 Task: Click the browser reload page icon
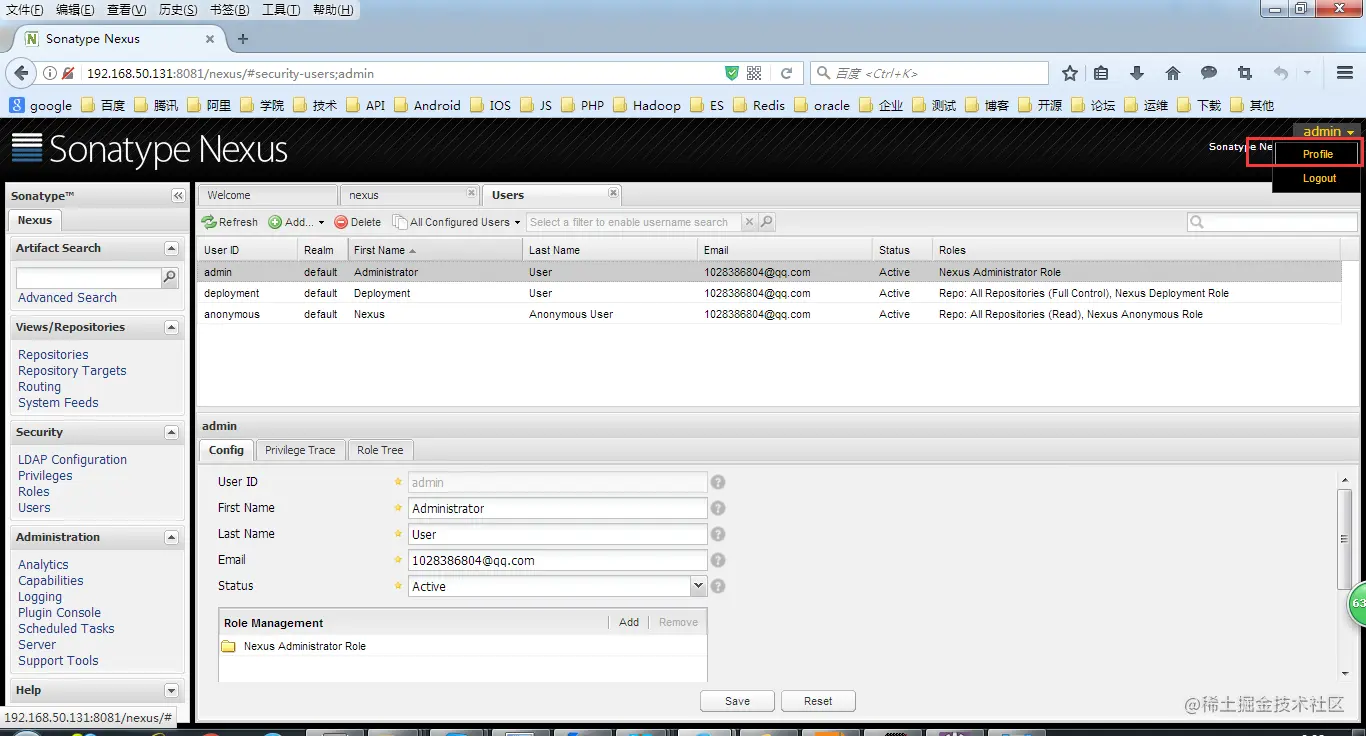tap(787, 73)
